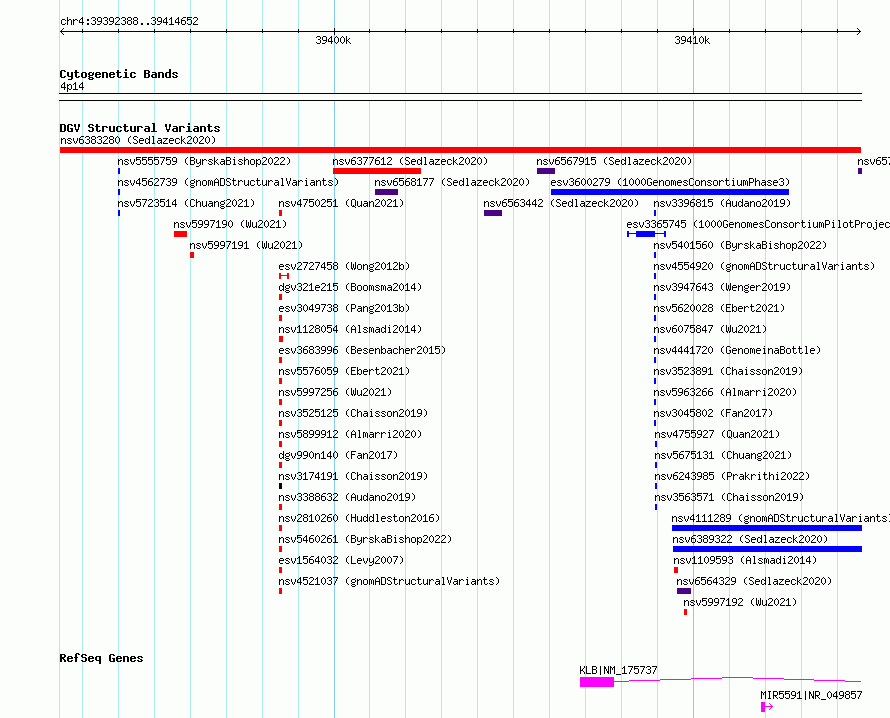Click nsv3396815 (Audano2019) label
Image resolution: width=890 pixels, height=718 pixels.
tap(722, 203)
